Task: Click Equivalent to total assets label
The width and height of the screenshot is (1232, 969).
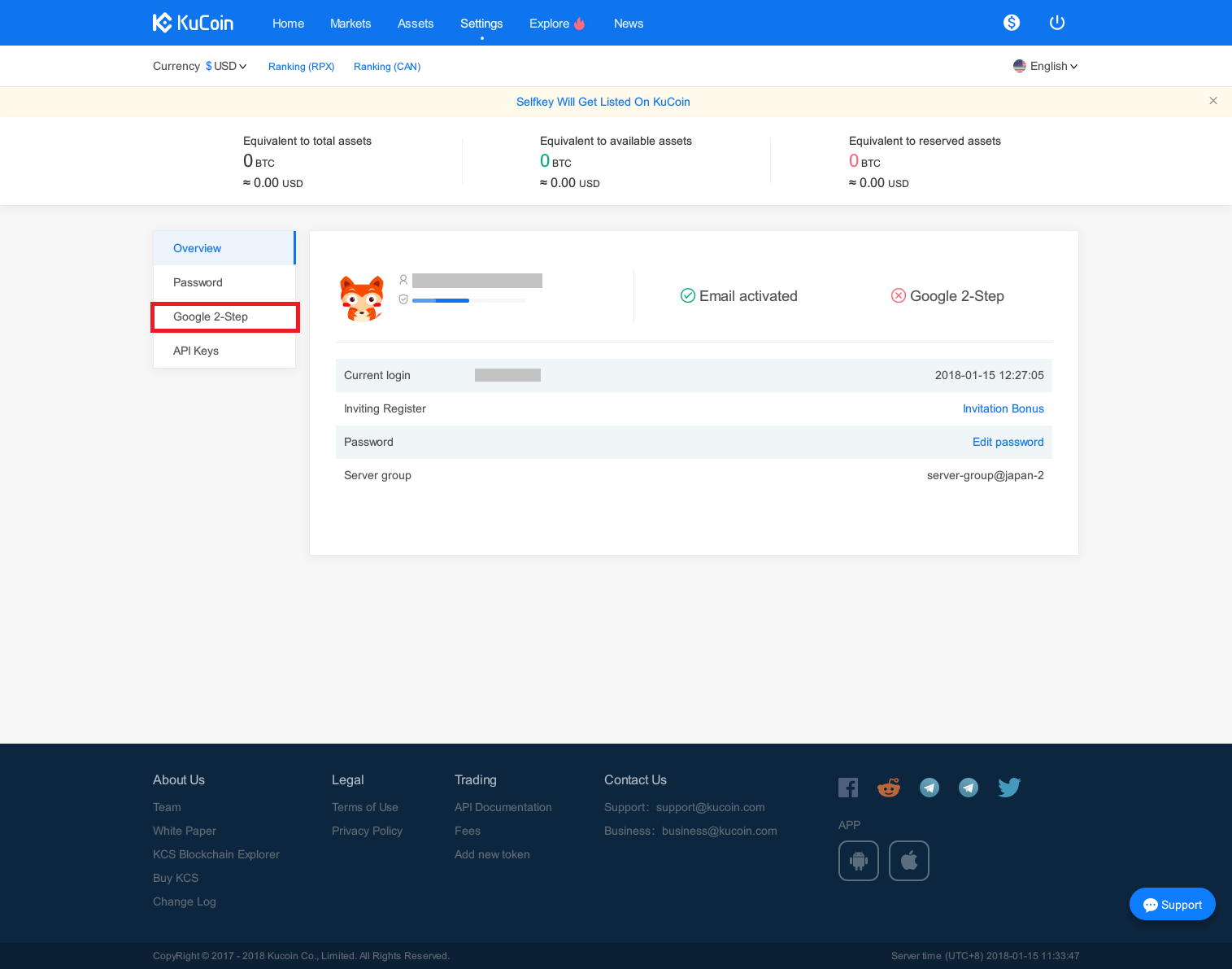Action: coord(307,141)
